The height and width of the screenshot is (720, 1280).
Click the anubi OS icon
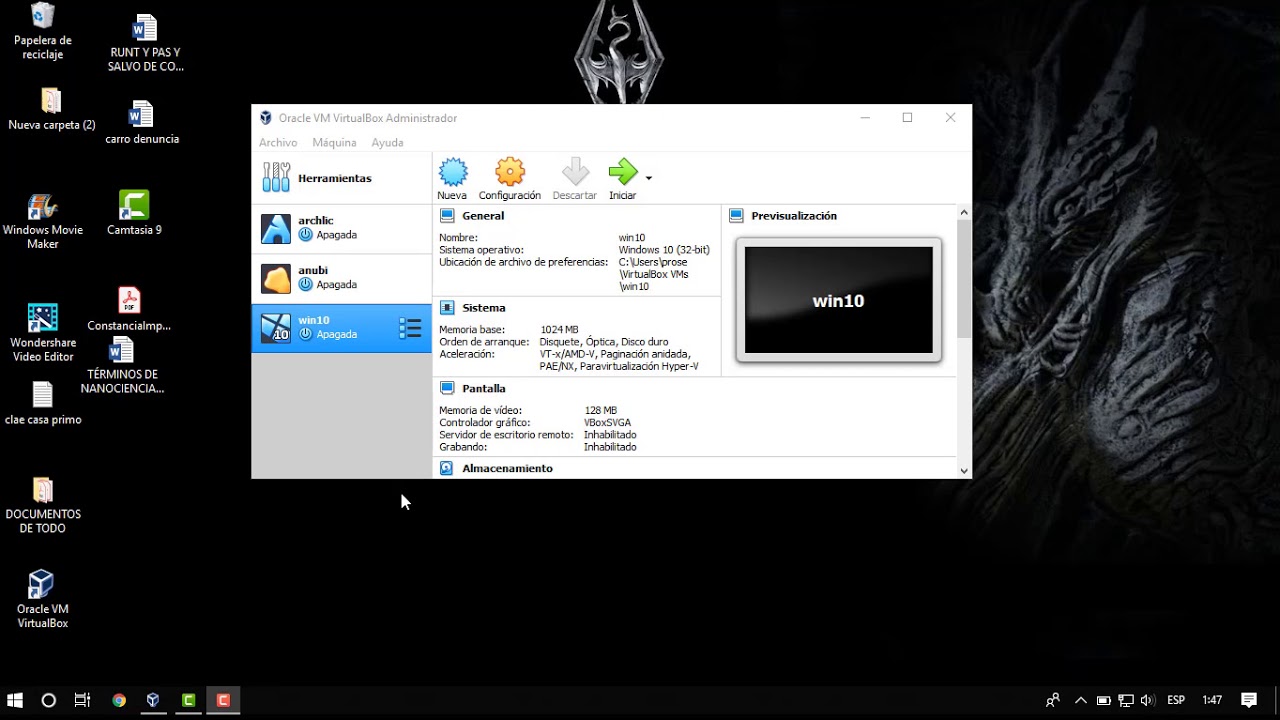tap(276, 278)
